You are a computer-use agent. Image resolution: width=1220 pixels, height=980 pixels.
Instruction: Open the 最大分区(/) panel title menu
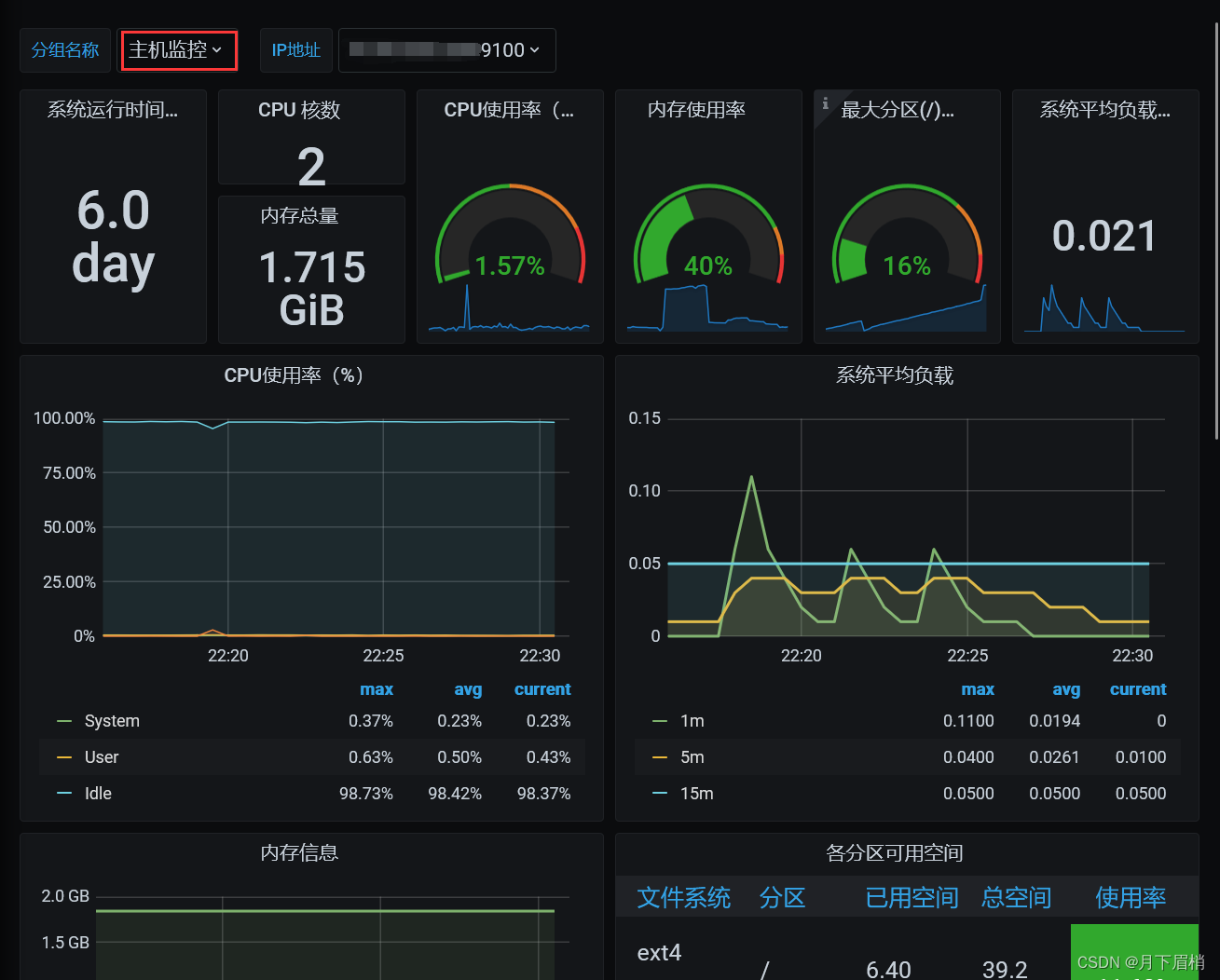click(898, 110)
